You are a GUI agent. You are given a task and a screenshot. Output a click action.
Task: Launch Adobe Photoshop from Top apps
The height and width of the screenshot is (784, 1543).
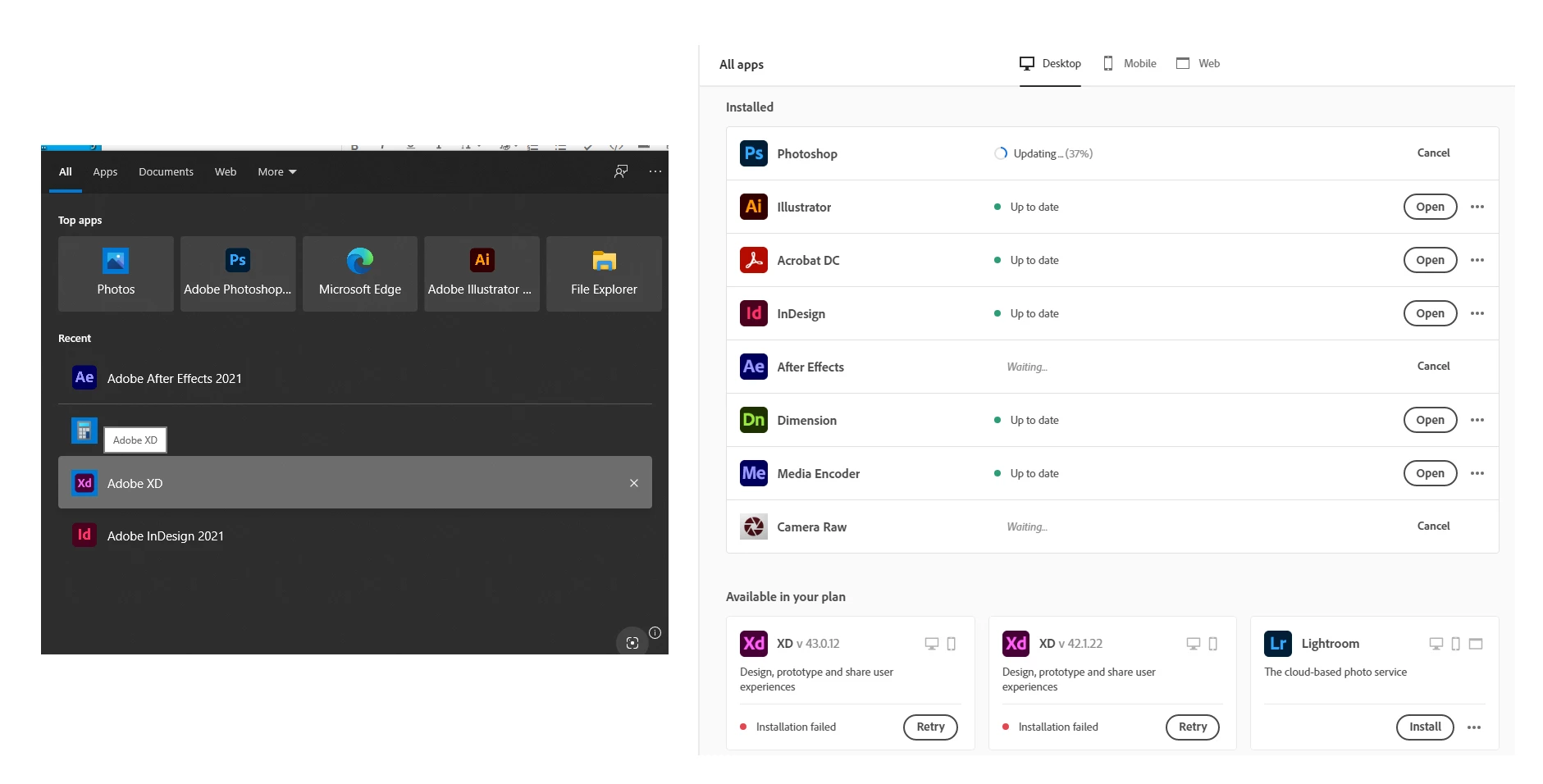coord(238,273)
